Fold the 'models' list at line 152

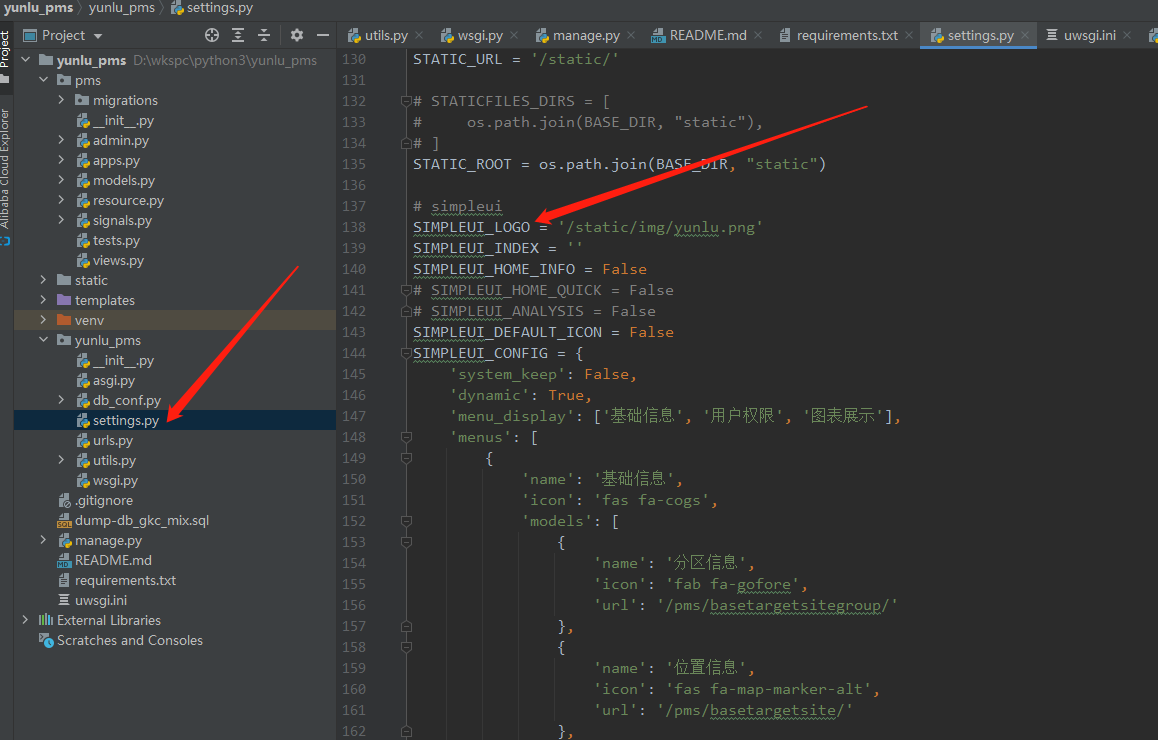tap(406, 521)
